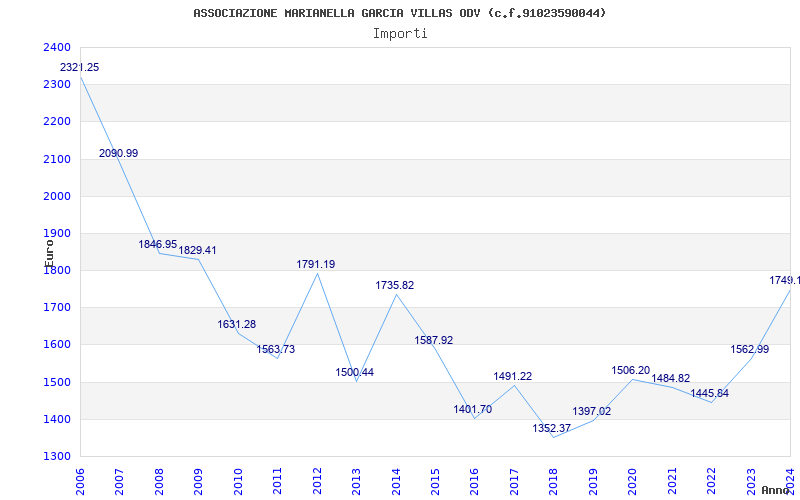Viewport: 800px width, 500px height.
Task: Click the 1700 y-axis tick label
Action: point(57,308)
